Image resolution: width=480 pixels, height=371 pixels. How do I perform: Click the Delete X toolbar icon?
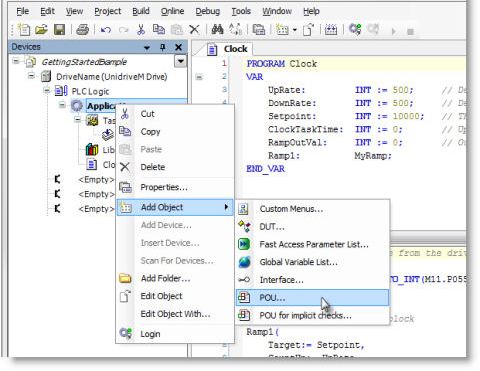[194, 30]
